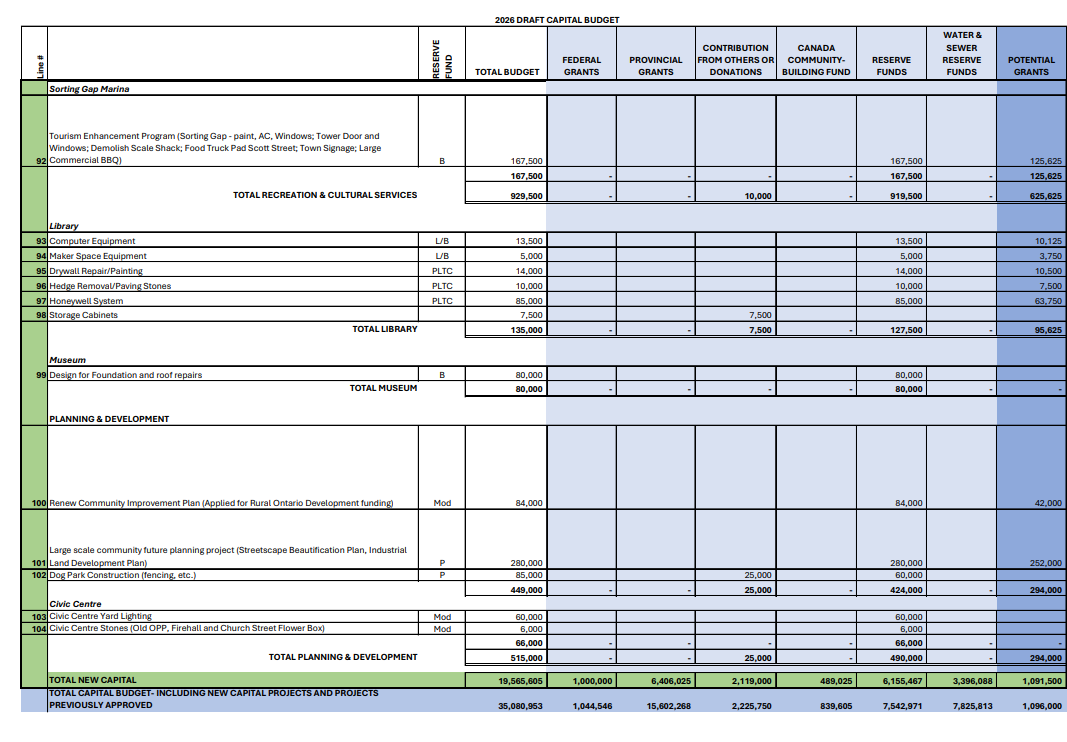The image size is (1067, 742).
Task: Select the Sorting Gap Marina section heading
Action: pos(89,89)
